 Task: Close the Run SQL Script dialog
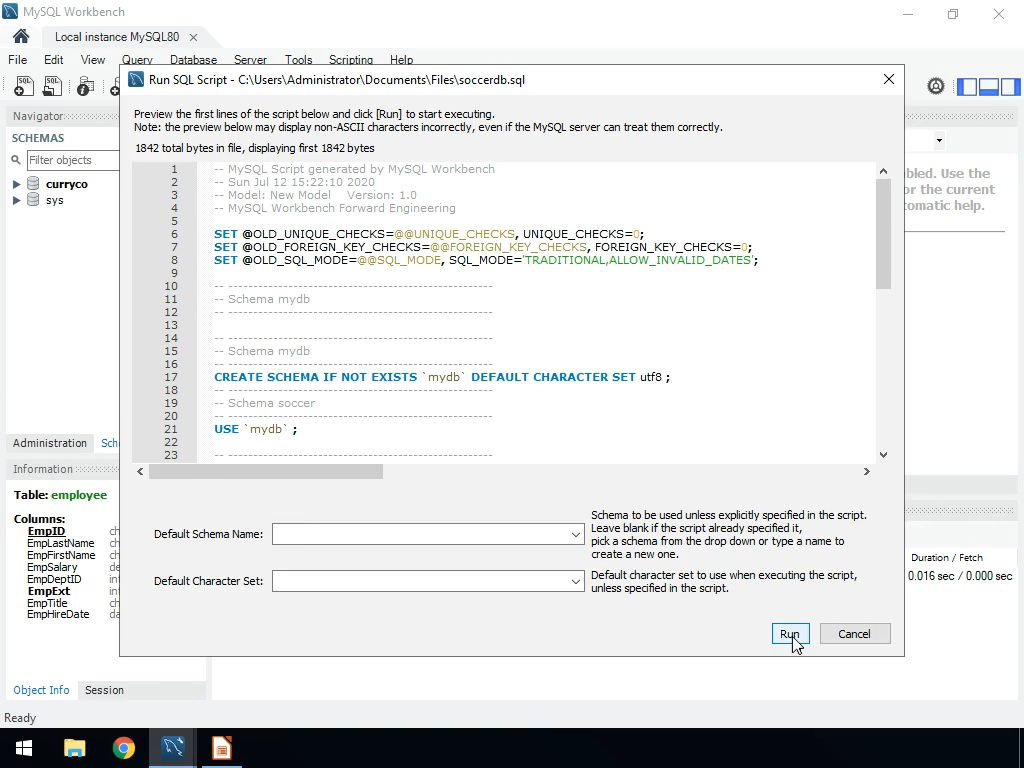coord(889,79)
